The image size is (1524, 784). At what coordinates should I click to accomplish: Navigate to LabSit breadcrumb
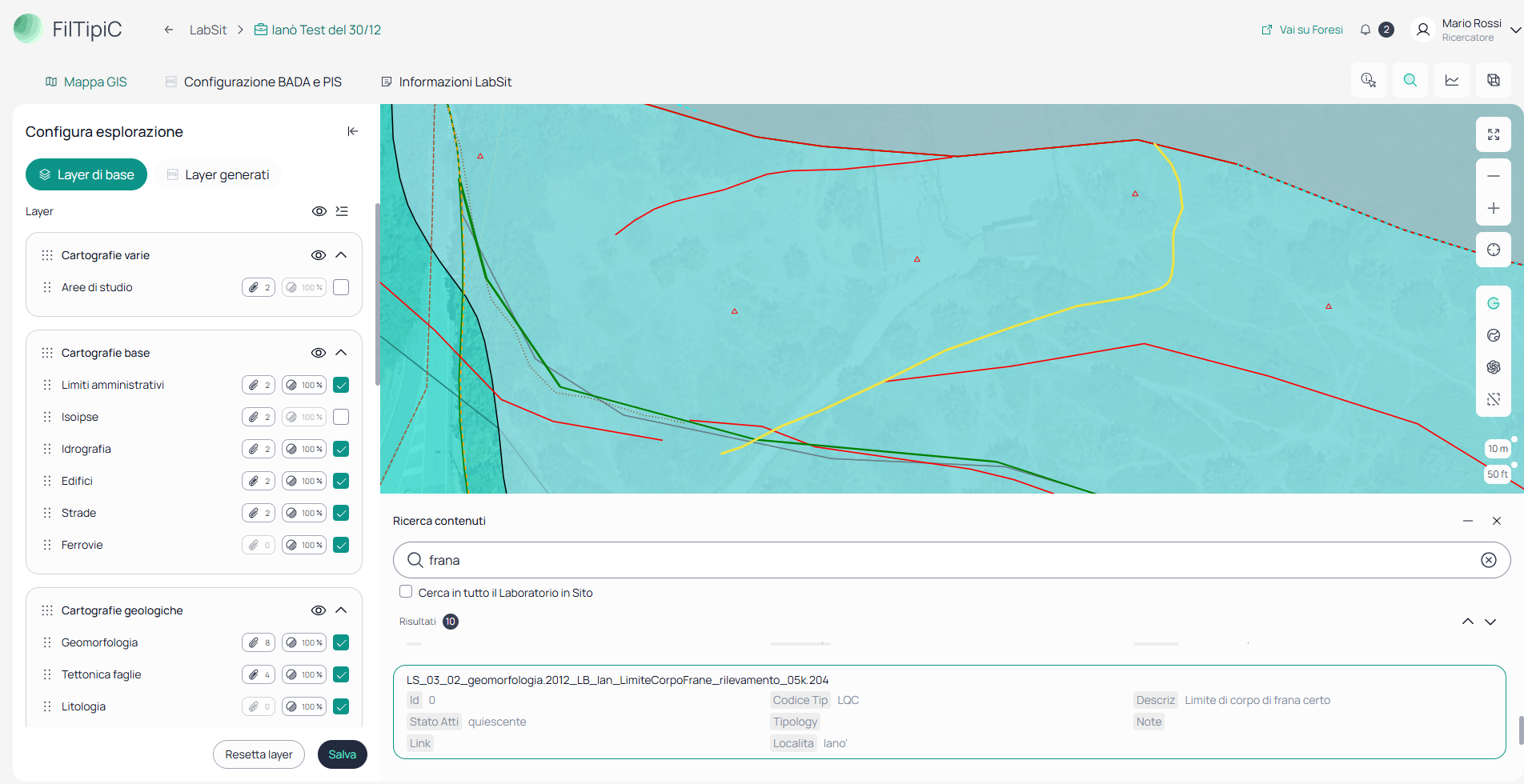coord(208,30)
